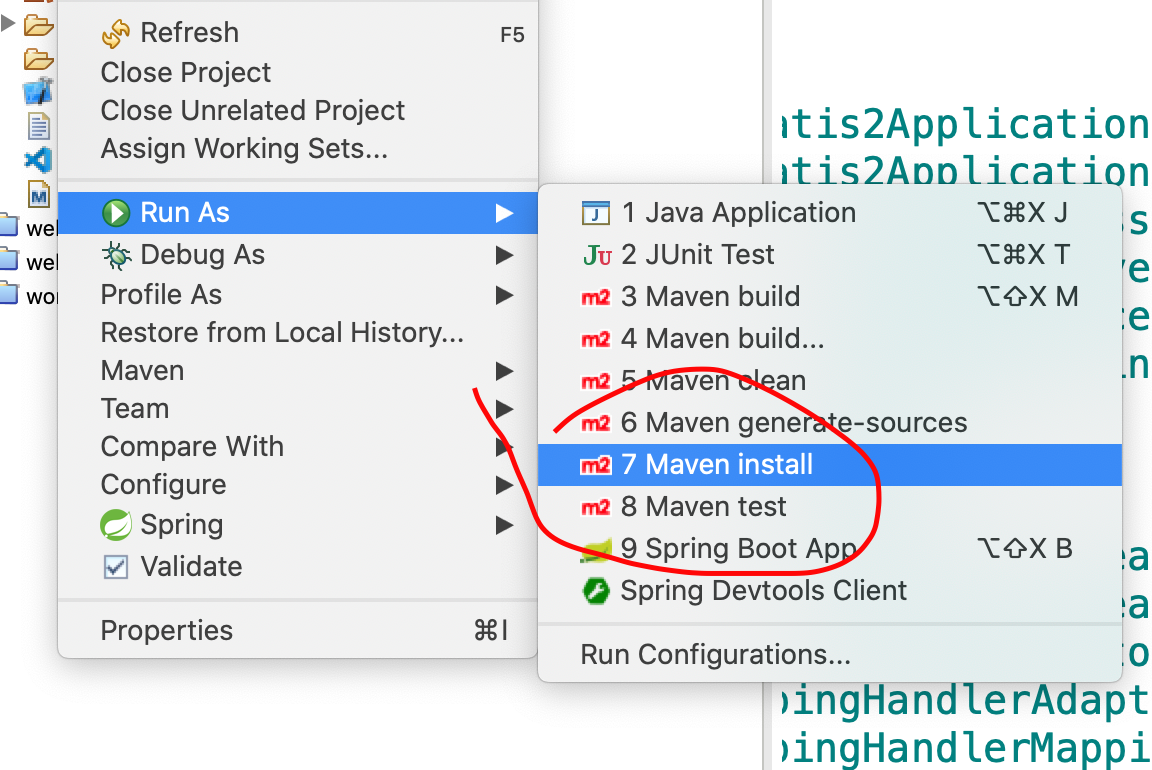This screenshot has height=770, width=1152.
Task: Select 6 Maven generate-sources
Action: pyautogui.click(x=829, y=422)
